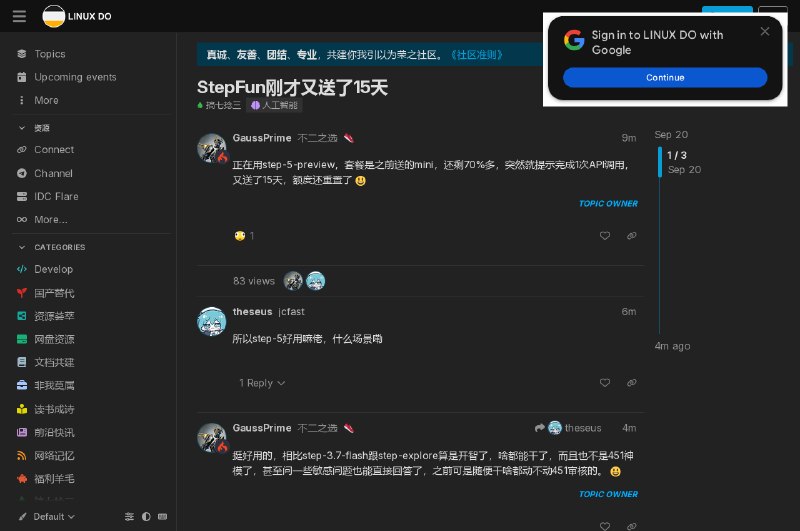This screenshot has width=800, height=531.
Task: Like the theseus post
Action: [605, 383]
